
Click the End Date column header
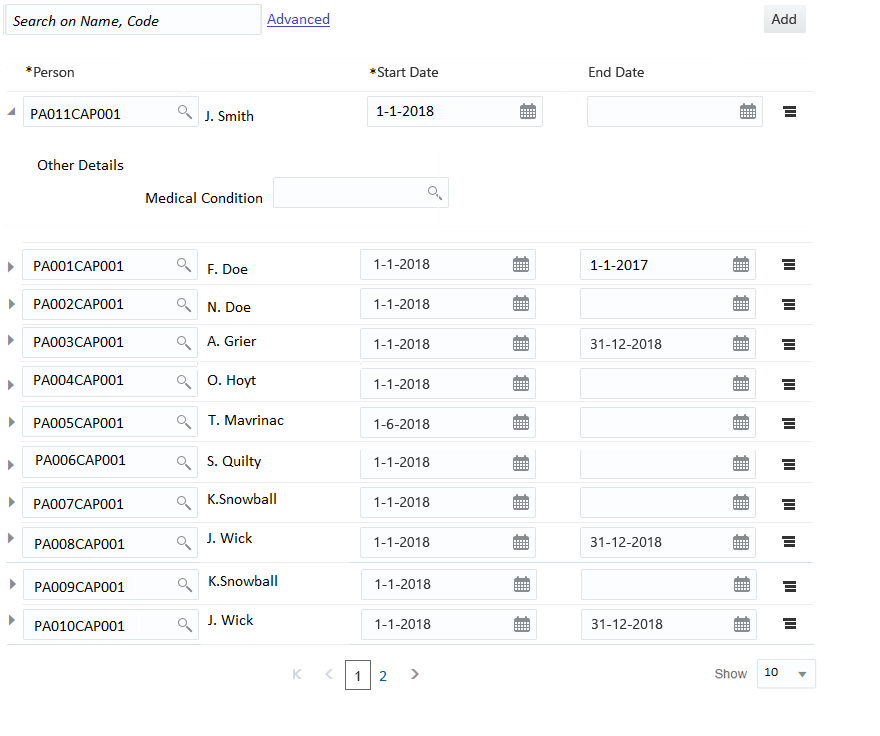(x=616, y=72)
